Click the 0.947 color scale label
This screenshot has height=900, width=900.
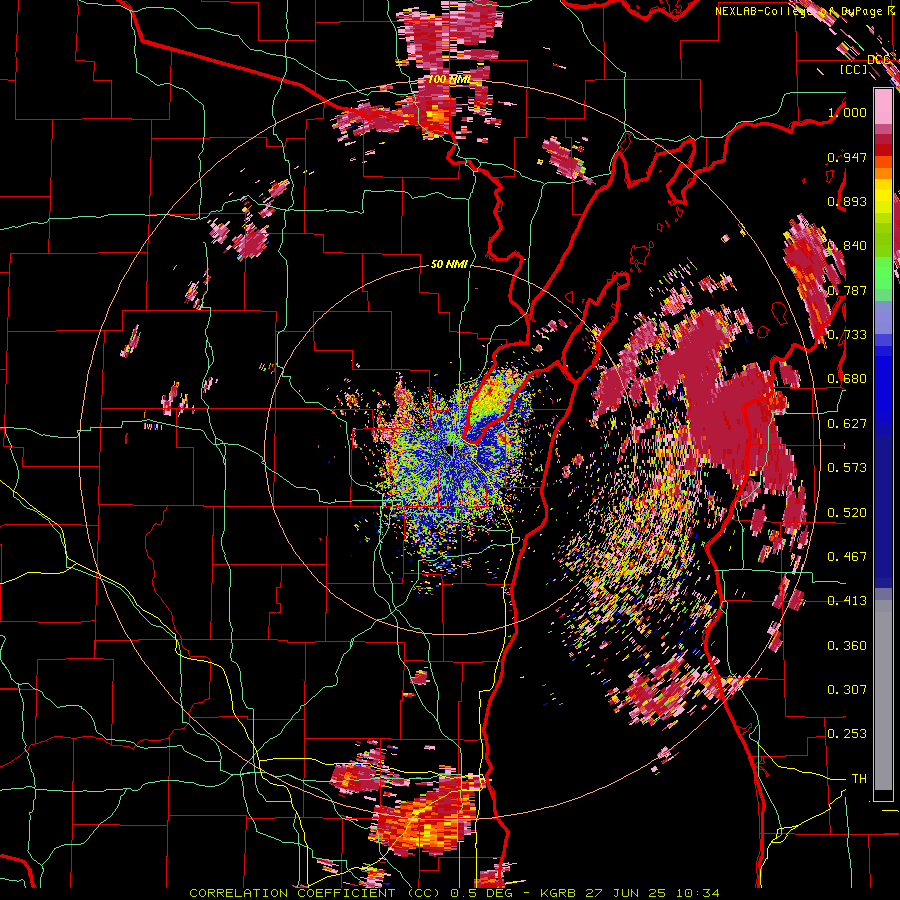click(847, 157)
